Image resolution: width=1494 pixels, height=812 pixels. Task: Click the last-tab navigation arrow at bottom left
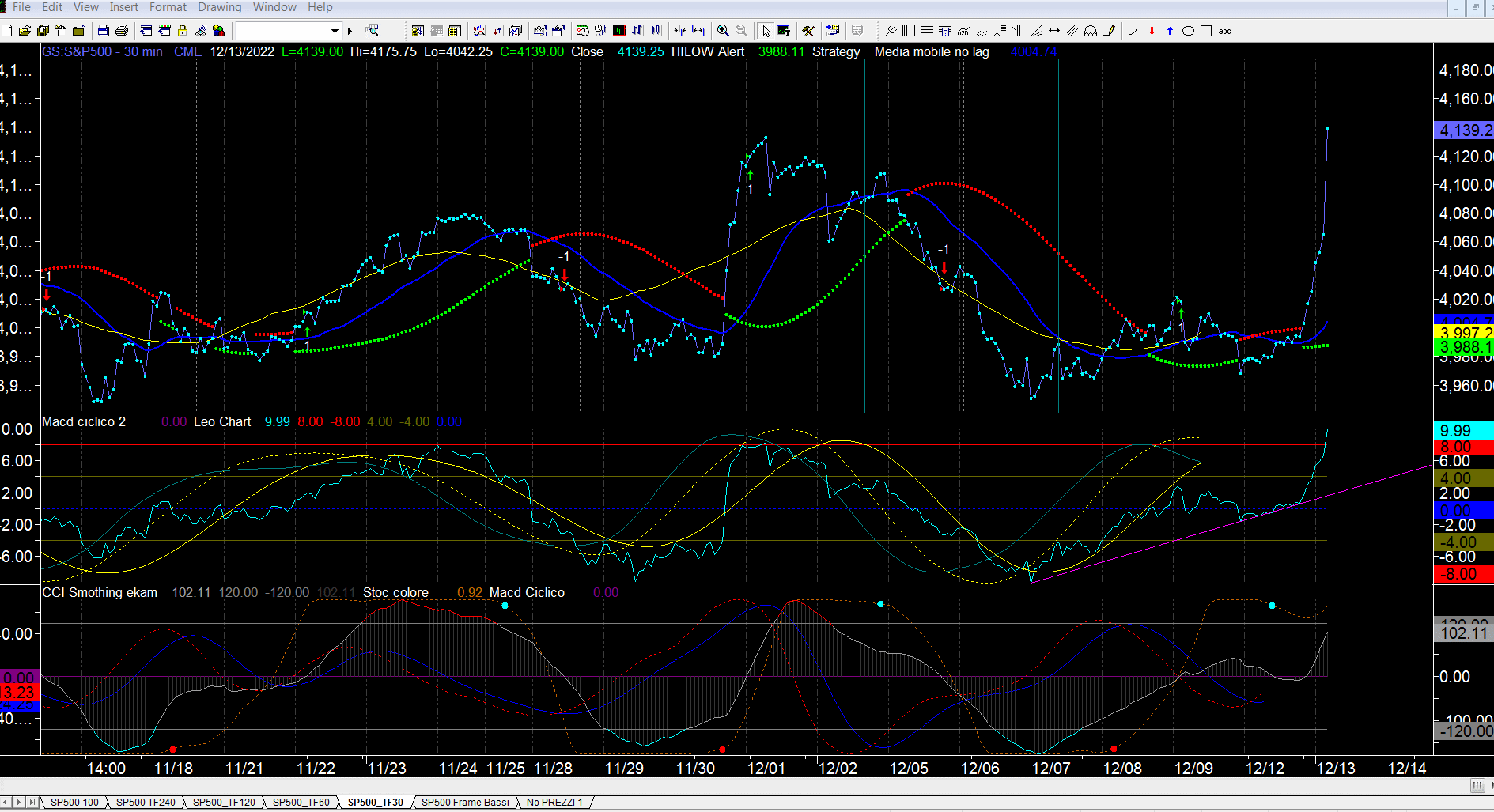point(33,803)
